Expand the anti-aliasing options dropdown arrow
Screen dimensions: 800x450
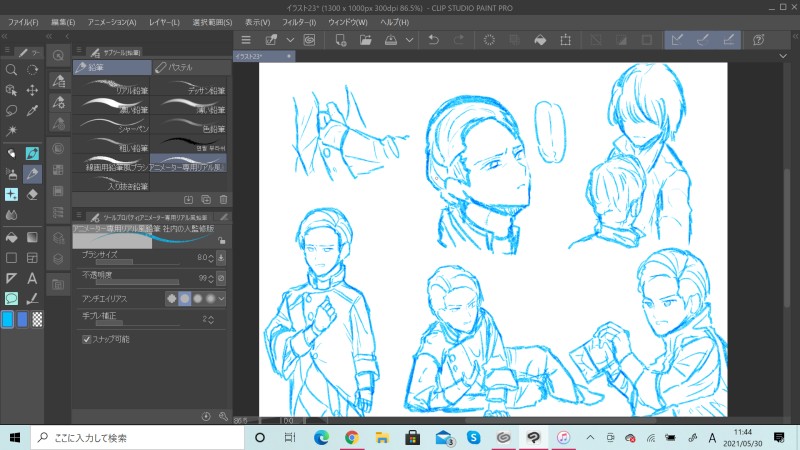point(221,298)
